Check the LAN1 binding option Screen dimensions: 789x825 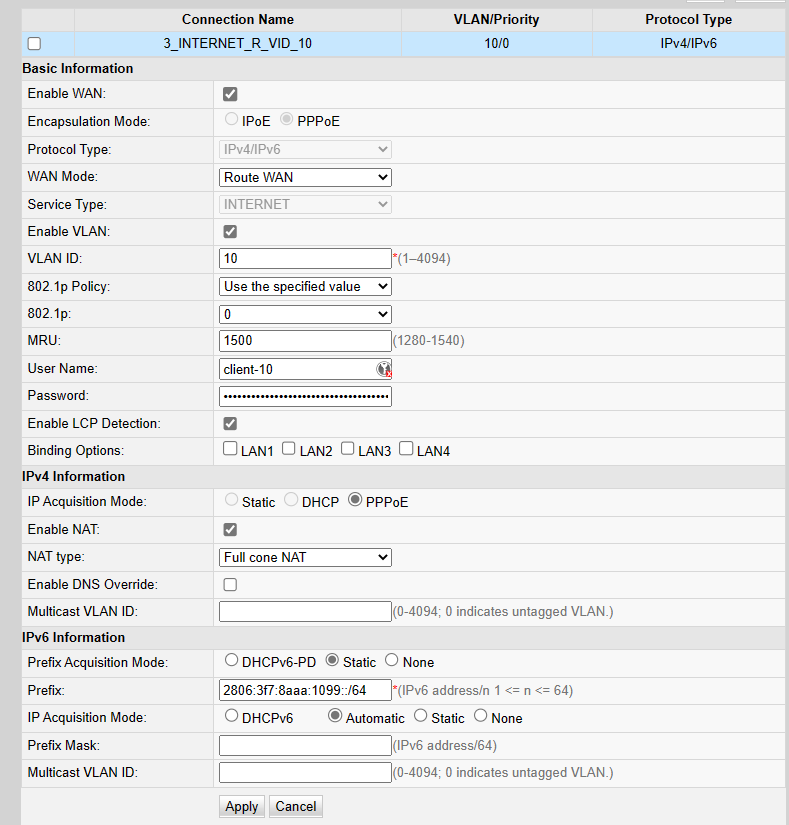[x=231, y=450]
